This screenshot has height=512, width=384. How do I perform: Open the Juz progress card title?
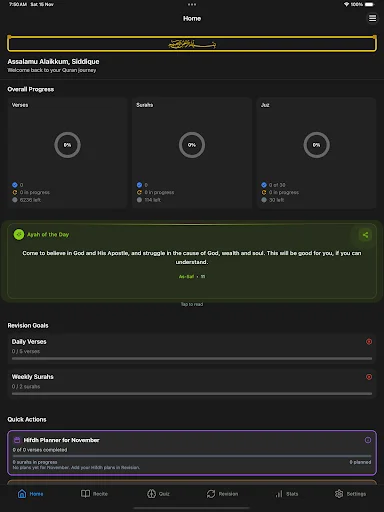(x=265, y=105)
